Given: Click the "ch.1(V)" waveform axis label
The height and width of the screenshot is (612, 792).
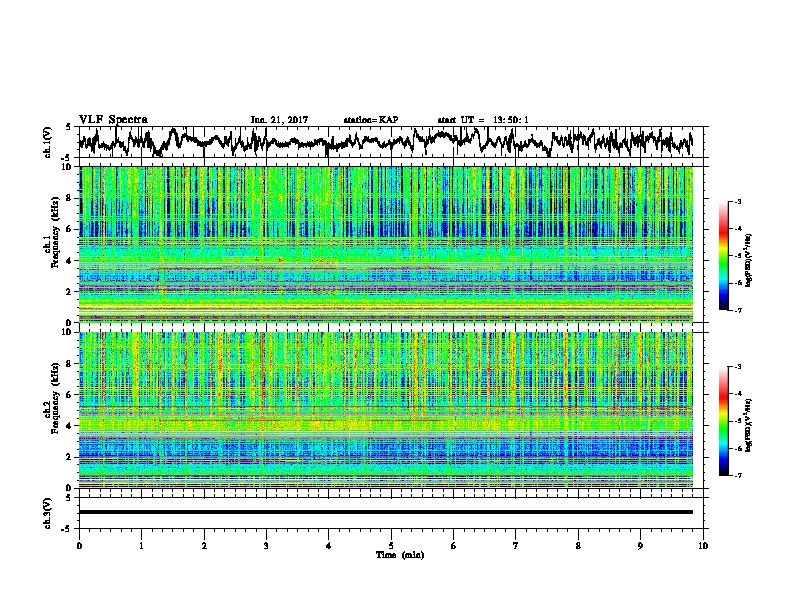Looking at the screenshot, I should [x=47, y=142].
